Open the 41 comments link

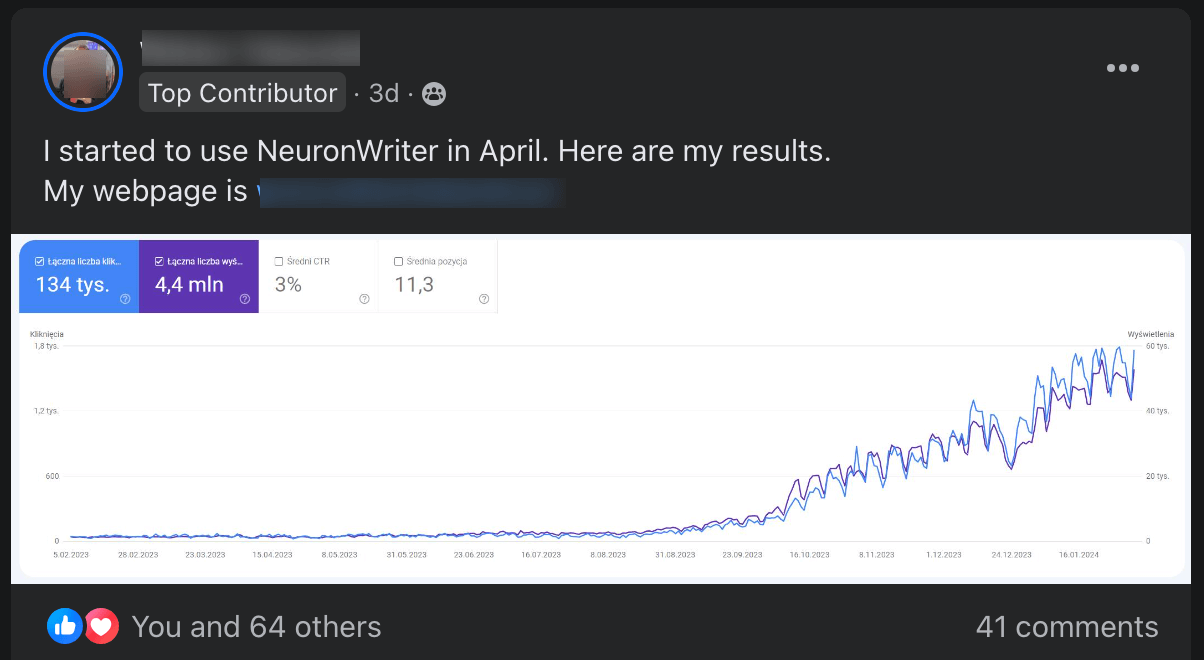pos(1067,627)
